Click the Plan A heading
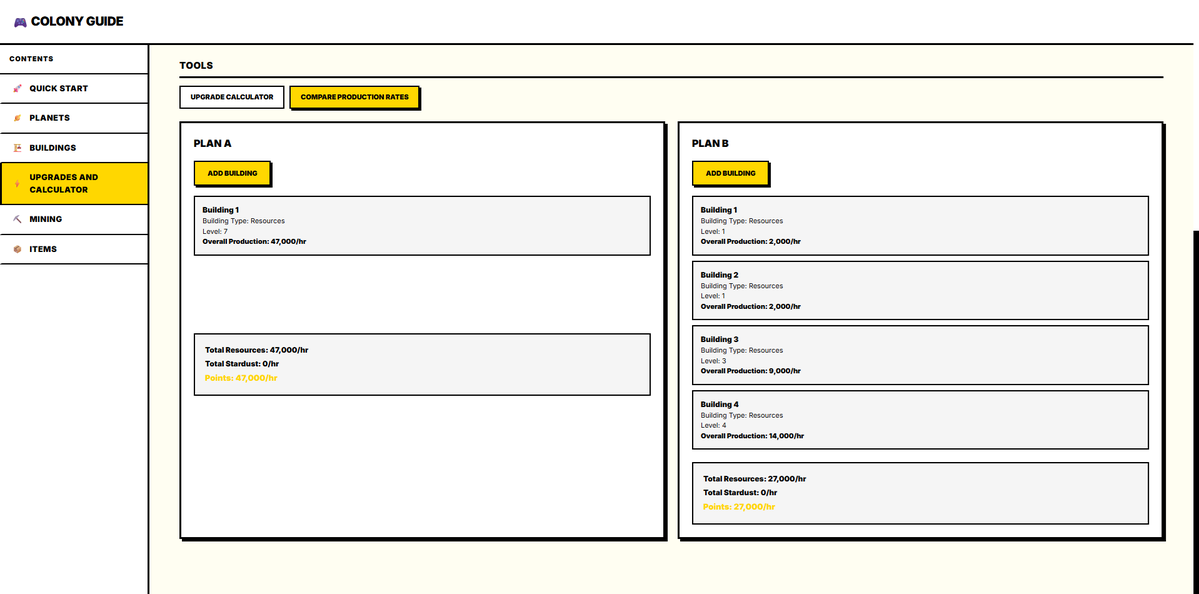Viewport: 1199px width, 594px height. click(x=213, y=143)
